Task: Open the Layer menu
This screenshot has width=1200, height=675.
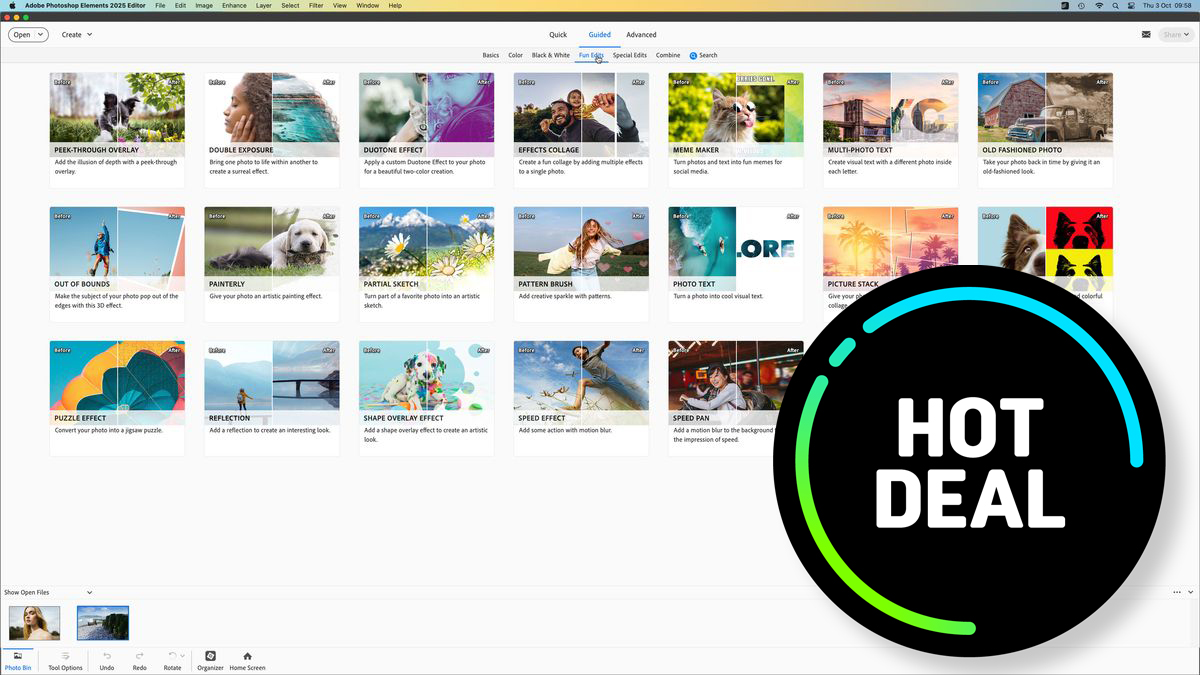Action: pos(263,5)
